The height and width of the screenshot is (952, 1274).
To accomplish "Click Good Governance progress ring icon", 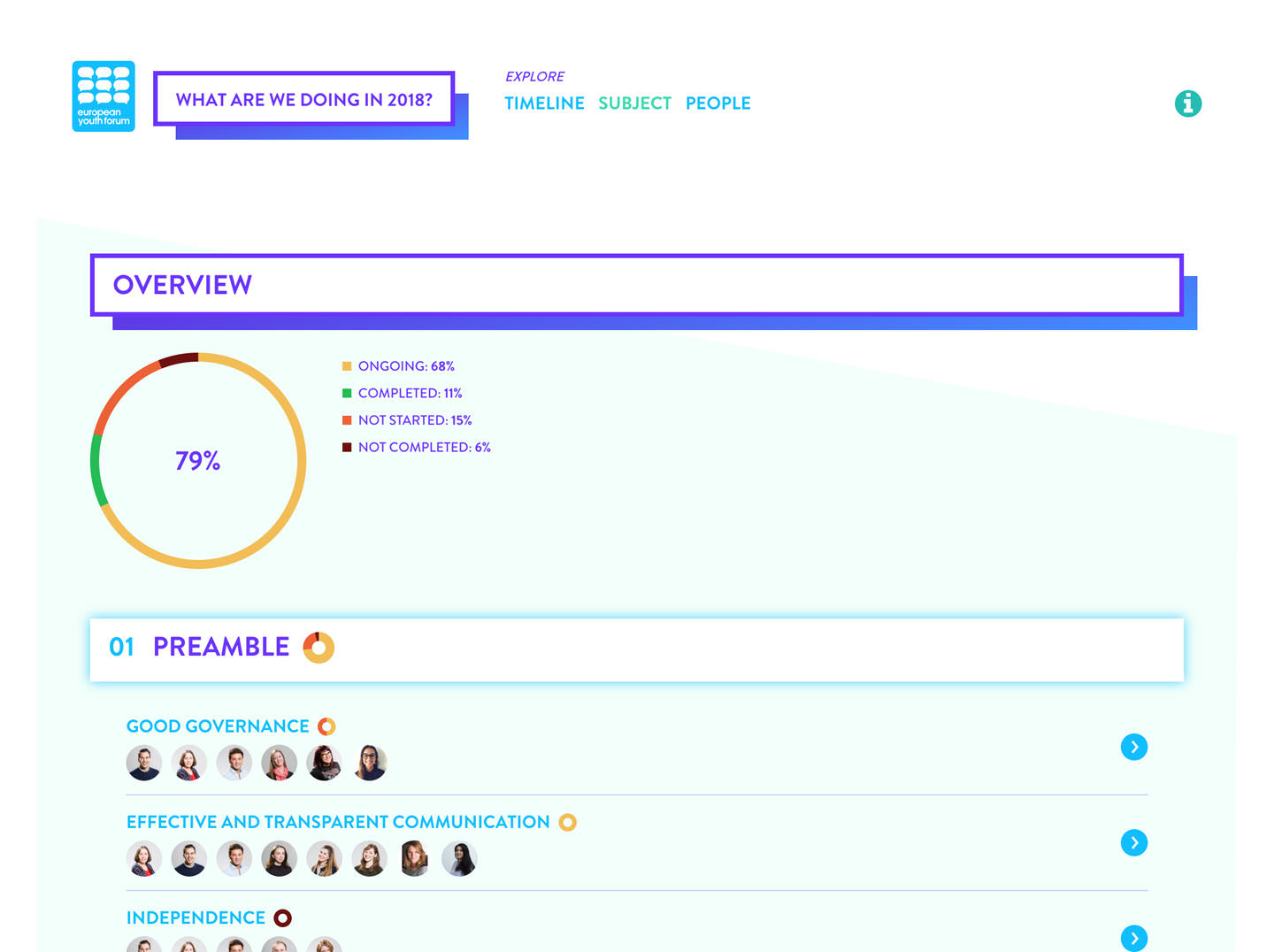I will point(326,726).
